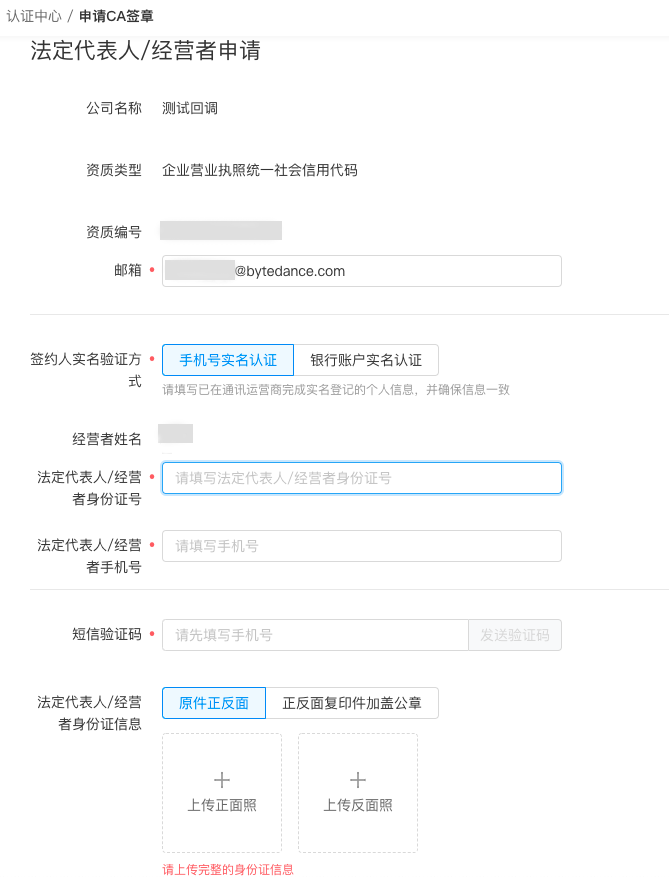This screenshot has width=669, height=877.
Task: Open the 认证中心 breadcrumb link
Action: (x=34, y=16)
